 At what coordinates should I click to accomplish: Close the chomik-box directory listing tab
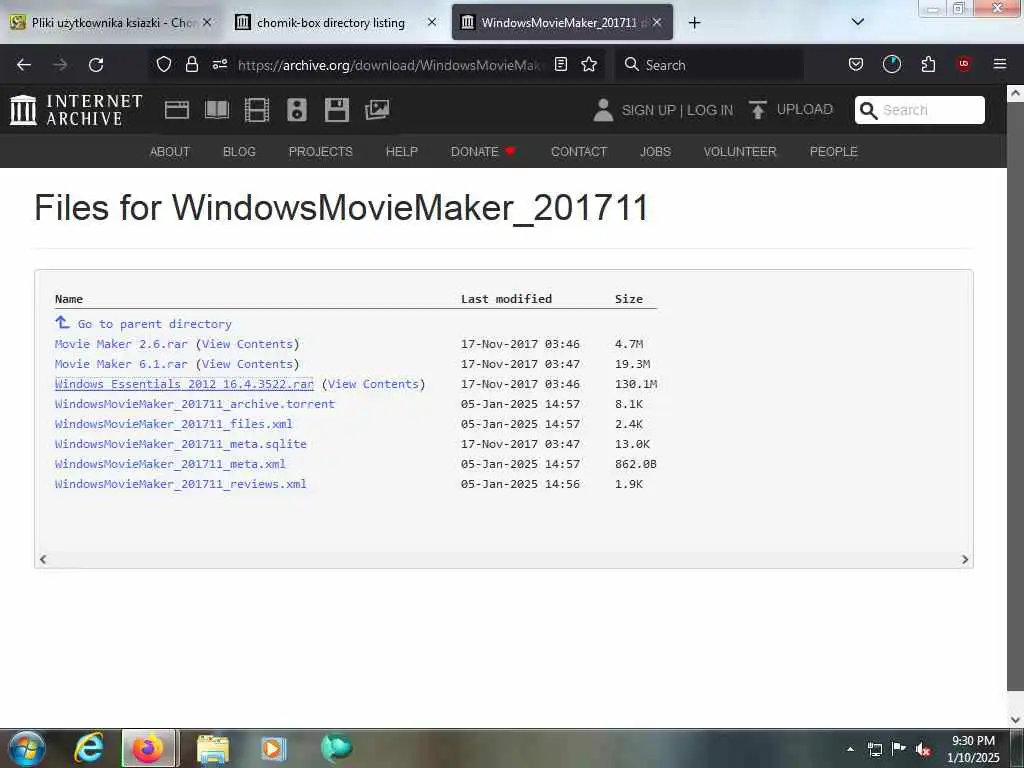[x=432, y=22]
